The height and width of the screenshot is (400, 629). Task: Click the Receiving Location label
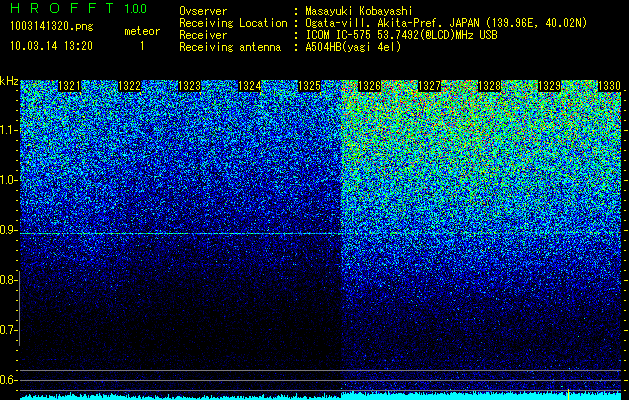233,24
